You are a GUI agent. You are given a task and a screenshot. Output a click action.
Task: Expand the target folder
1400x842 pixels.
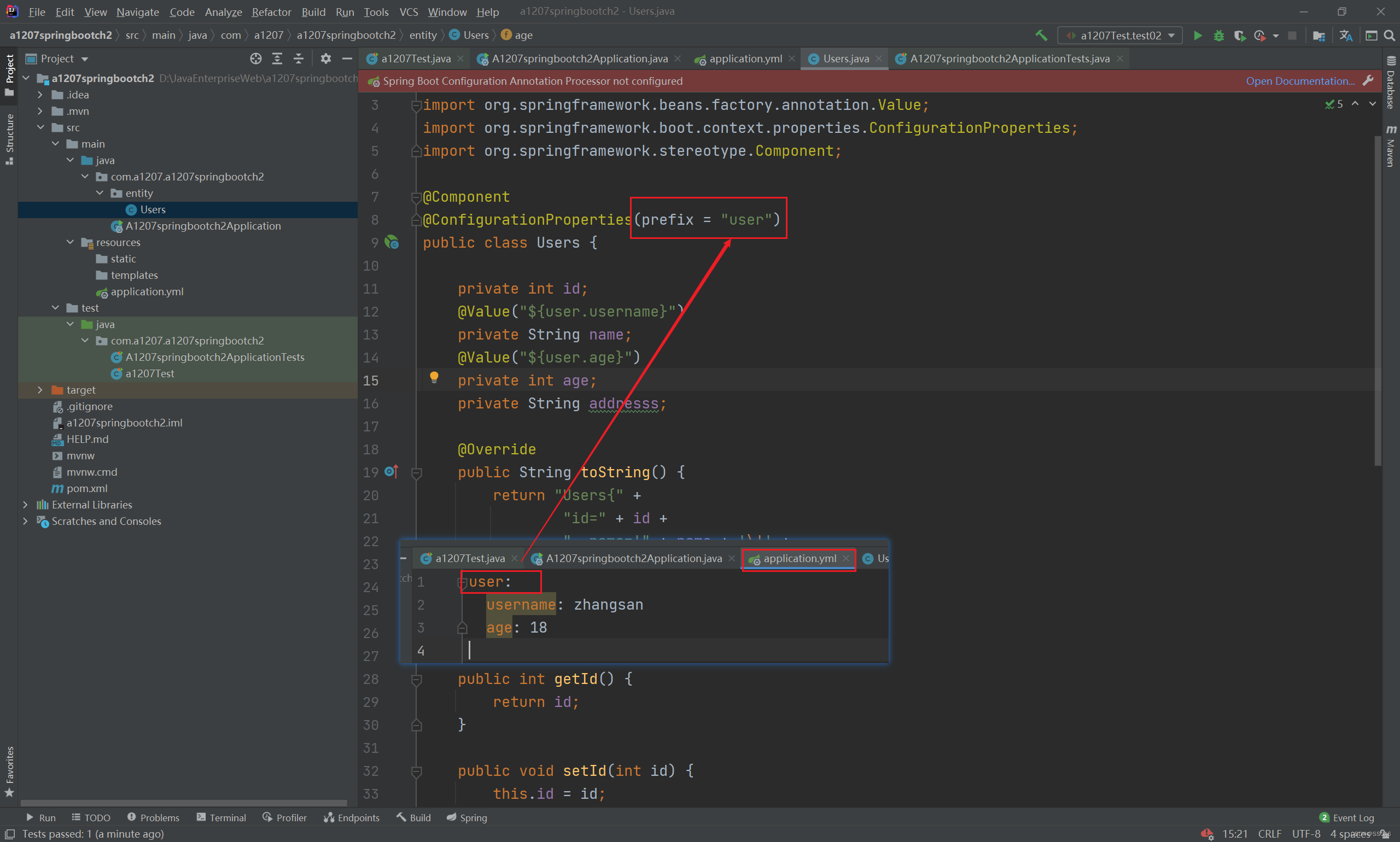click(x=40, y=390)
